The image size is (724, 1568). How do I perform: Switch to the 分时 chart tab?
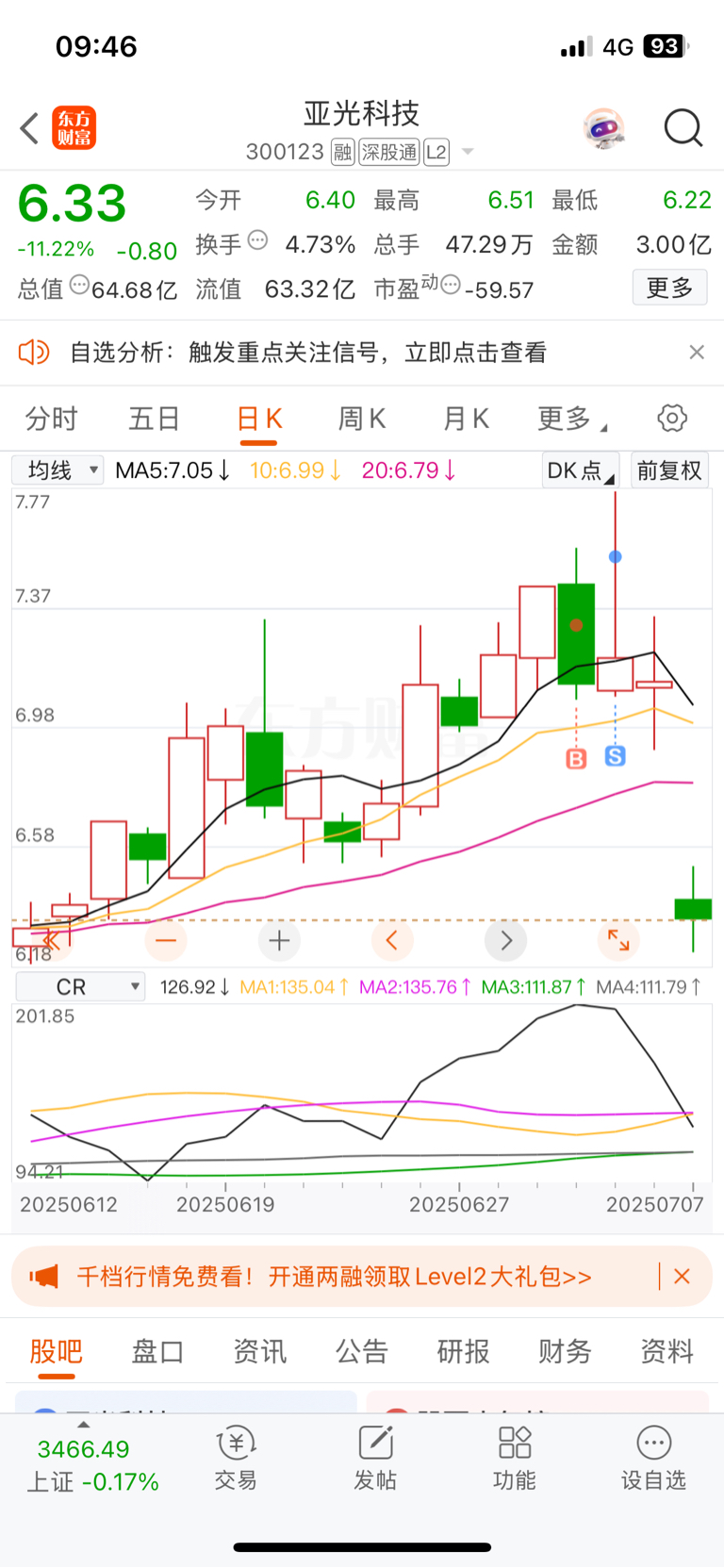tap(51, 419)
